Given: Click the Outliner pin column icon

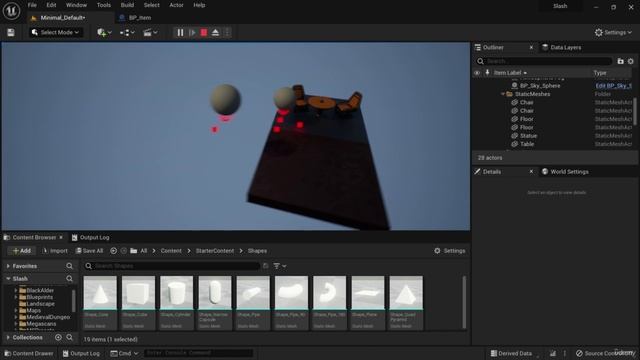Looking at the screenshot, I should [x=487, y=73].
